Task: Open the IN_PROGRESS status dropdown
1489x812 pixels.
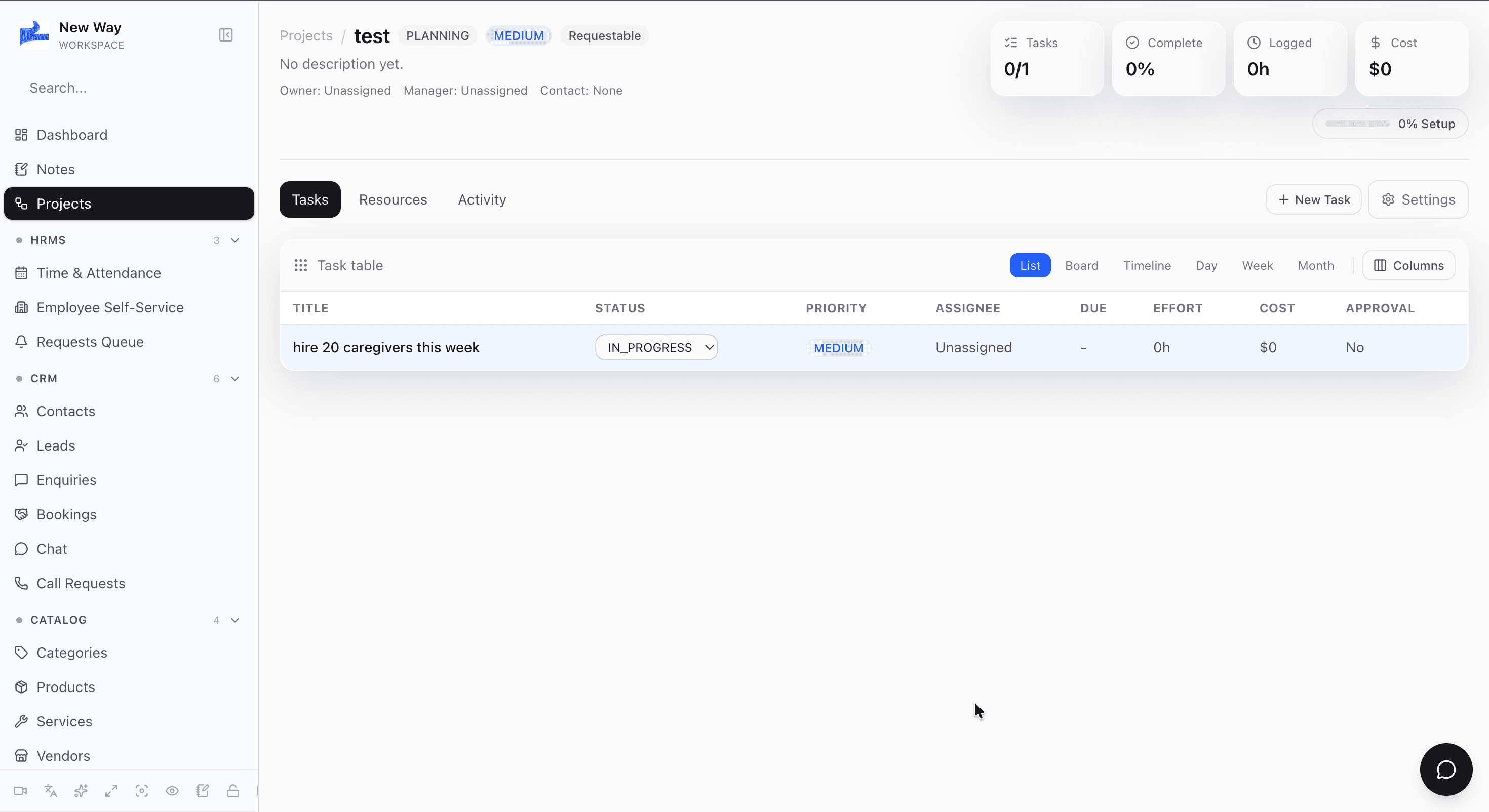Action: coord(657,347)
